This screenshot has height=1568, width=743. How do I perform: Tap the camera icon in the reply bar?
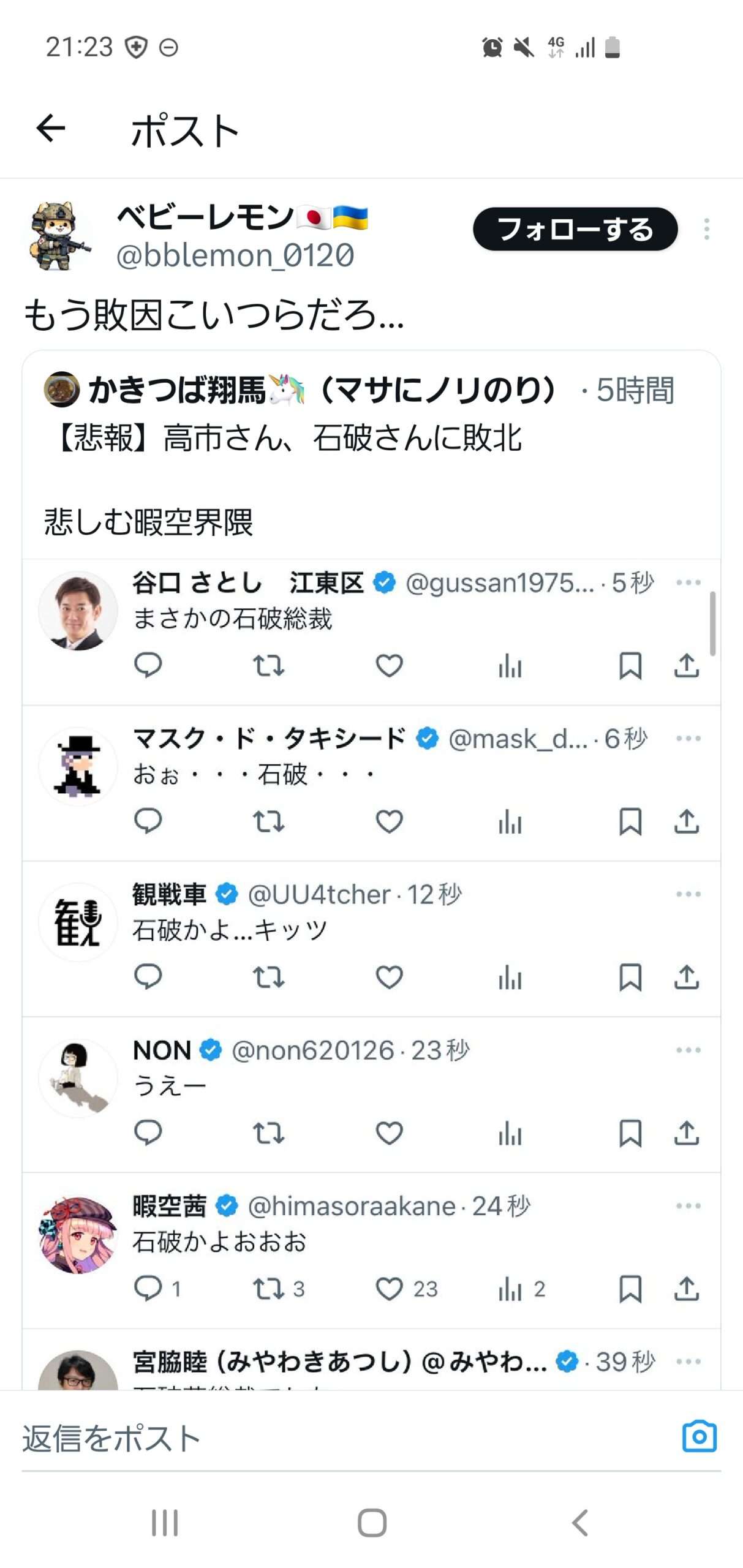point(699,1436)
